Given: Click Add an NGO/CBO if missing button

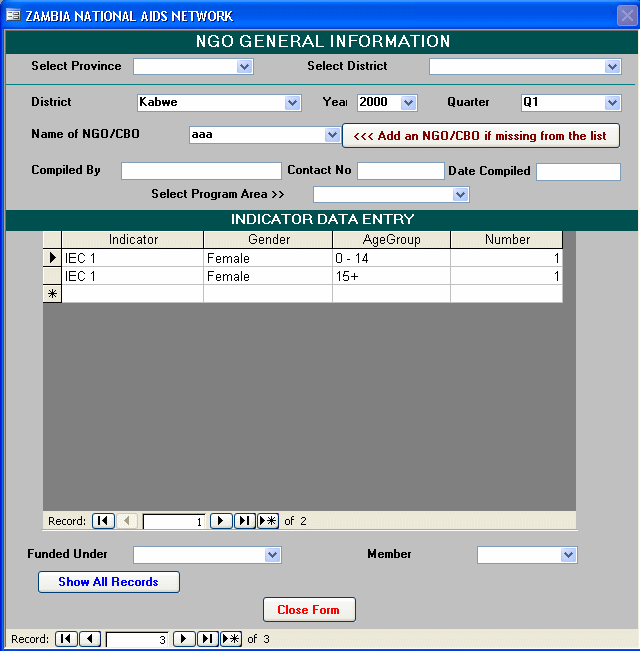Looking at the screenshot, I should click(481, 136).
